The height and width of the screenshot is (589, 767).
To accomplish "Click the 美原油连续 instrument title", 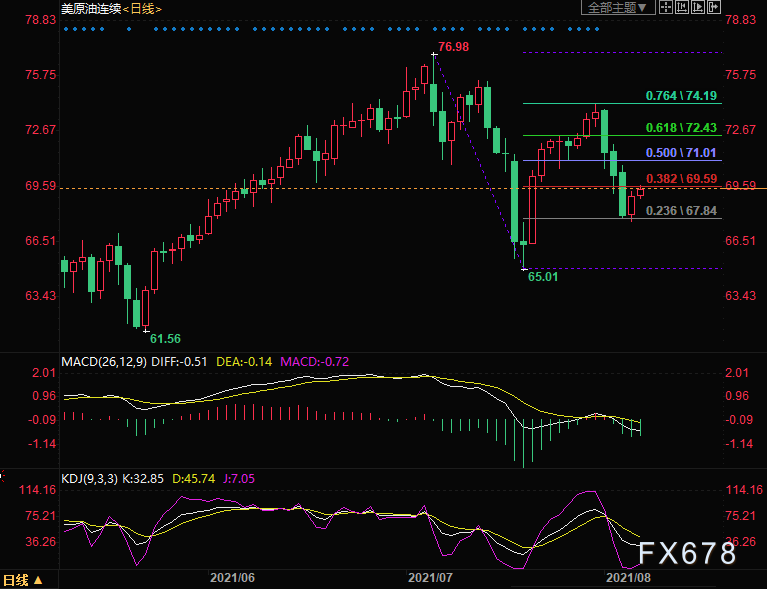I will tap(90, 7).
